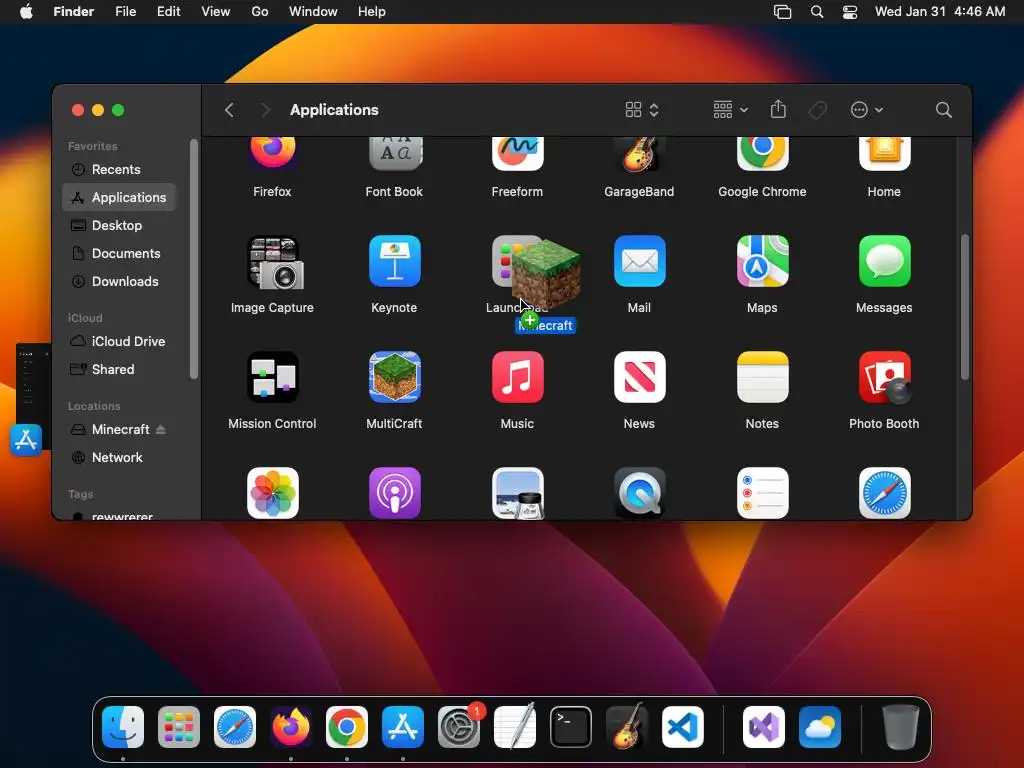Select Mission Control icon
This screenshot has width=1024, height=768.
(x=272, y=377)
